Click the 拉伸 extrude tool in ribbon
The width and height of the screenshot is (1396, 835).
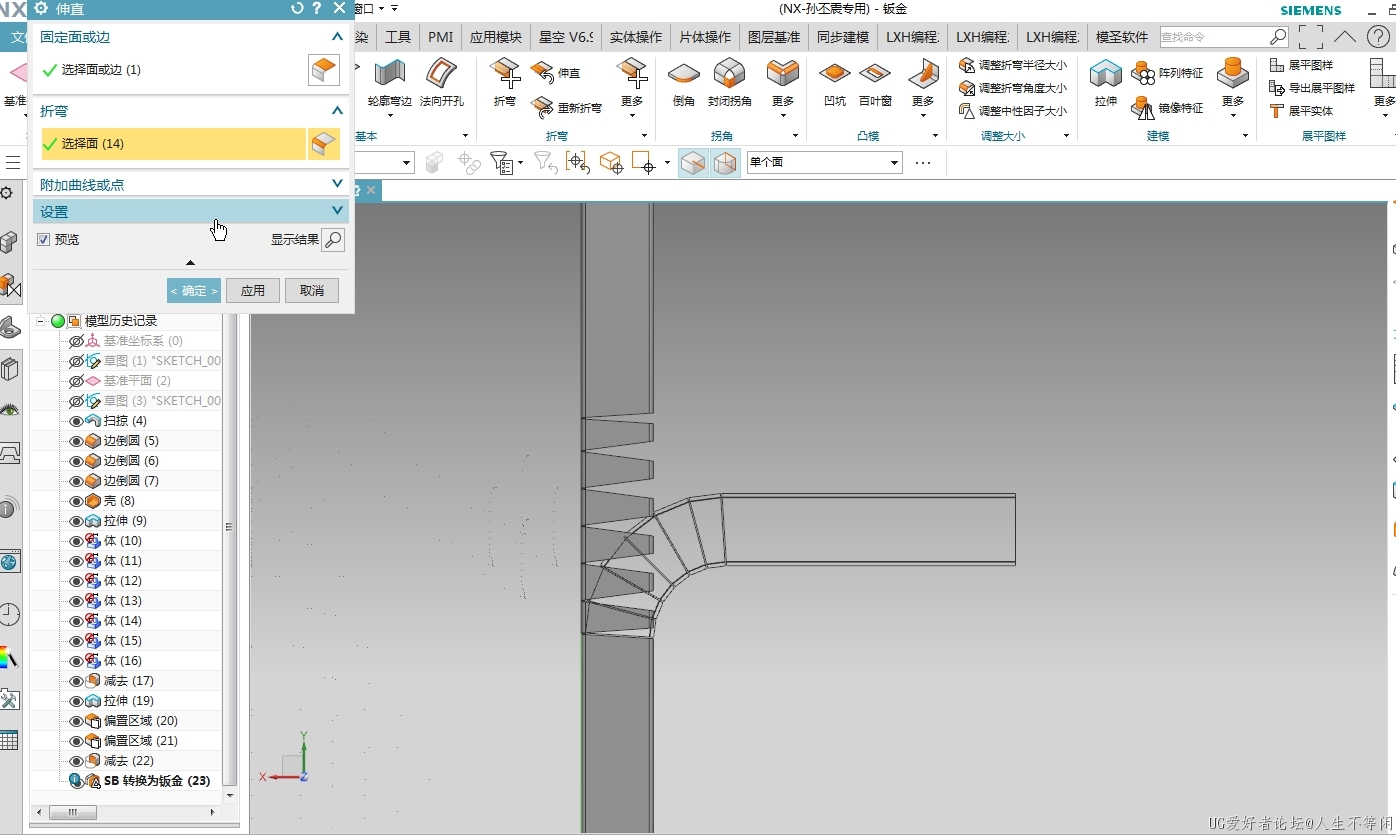click(x=1106, y=83)
